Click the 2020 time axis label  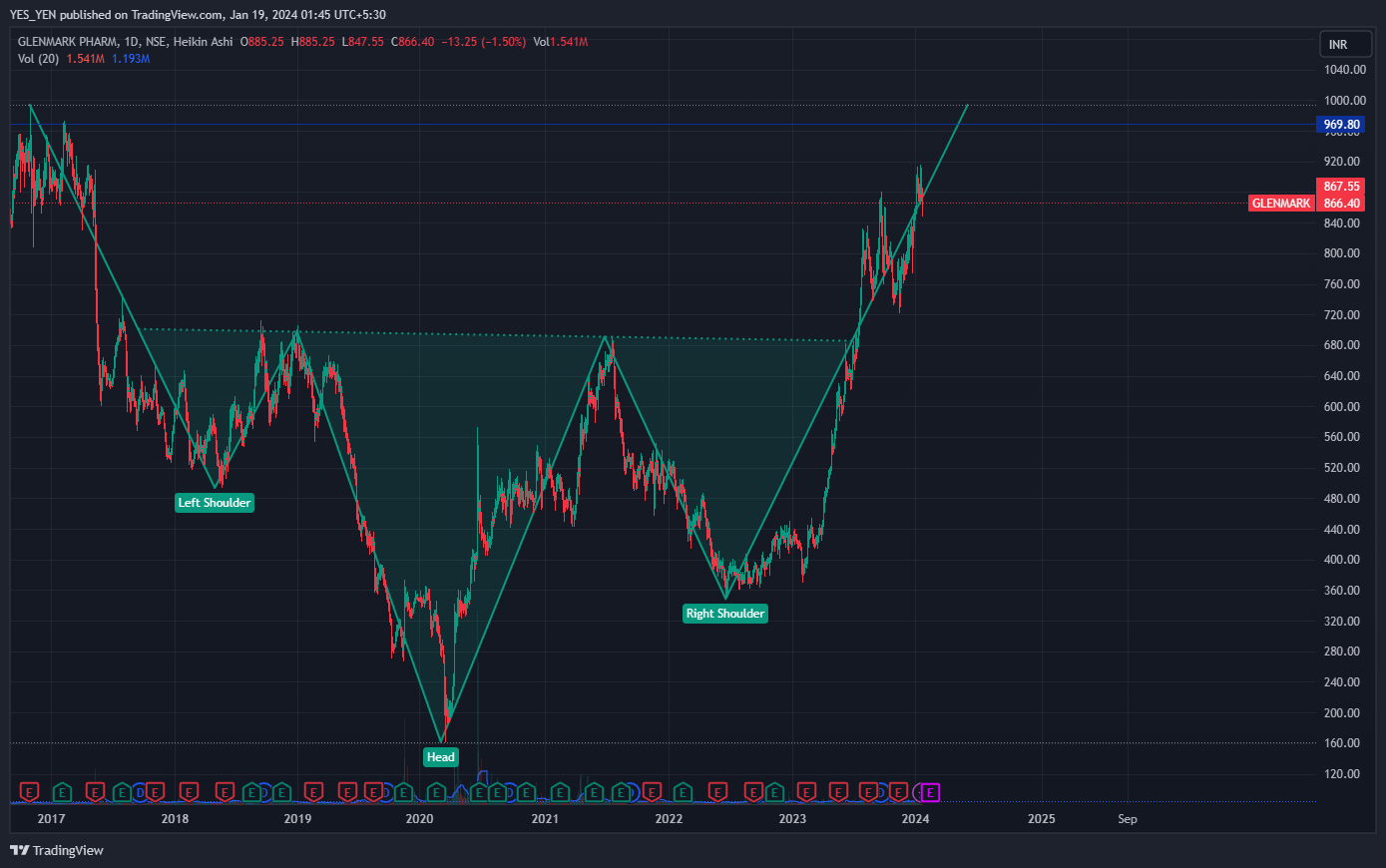(x=420, y=819)
